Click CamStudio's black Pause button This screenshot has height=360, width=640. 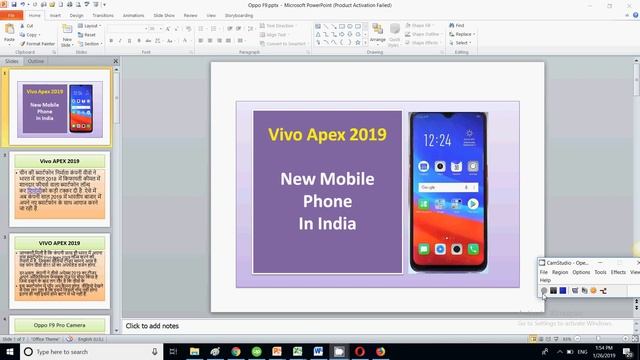(x=553, y=291)
